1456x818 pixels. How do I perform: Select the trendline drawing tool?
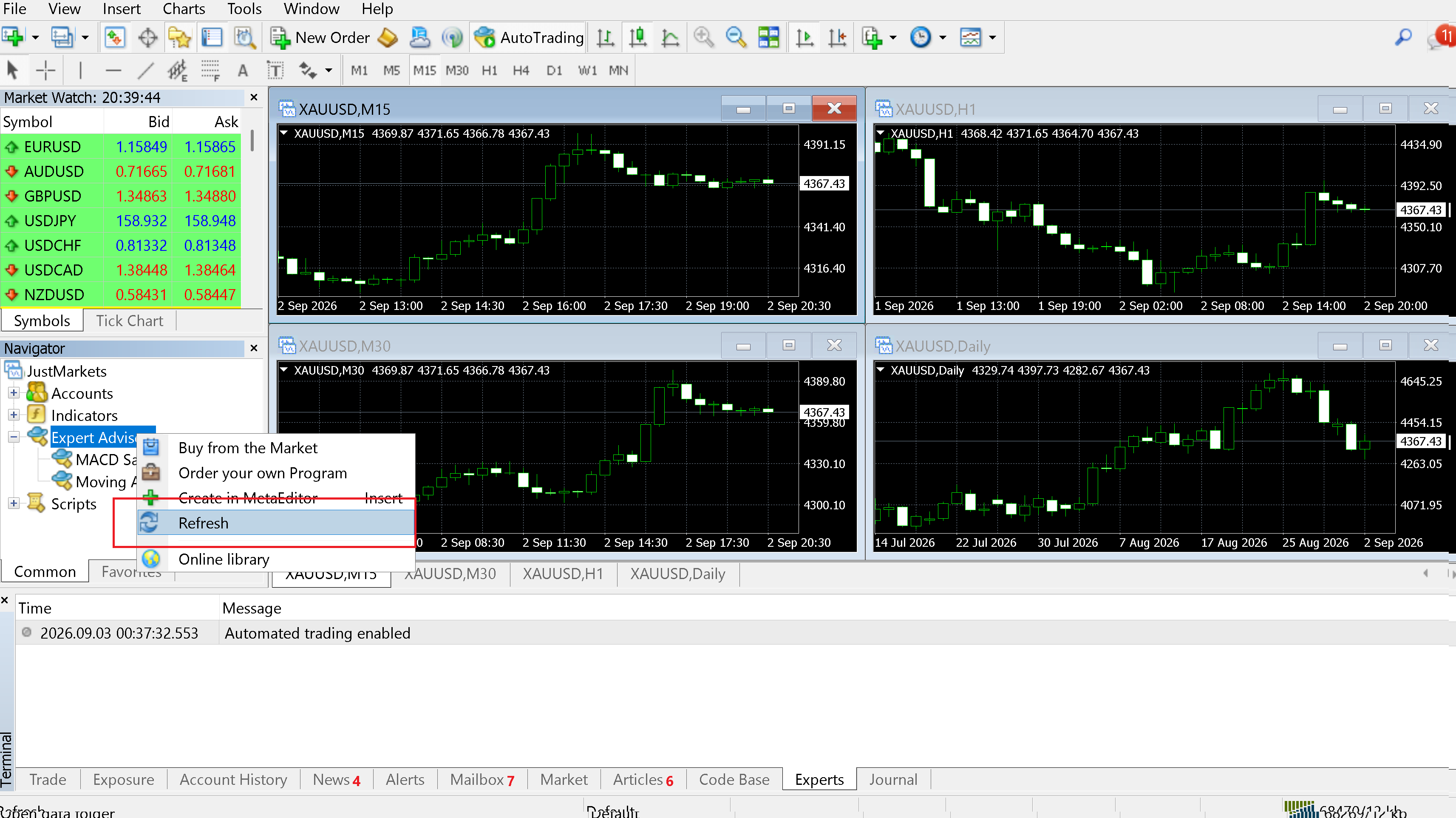pyautogui.click(x=145, y=70)
